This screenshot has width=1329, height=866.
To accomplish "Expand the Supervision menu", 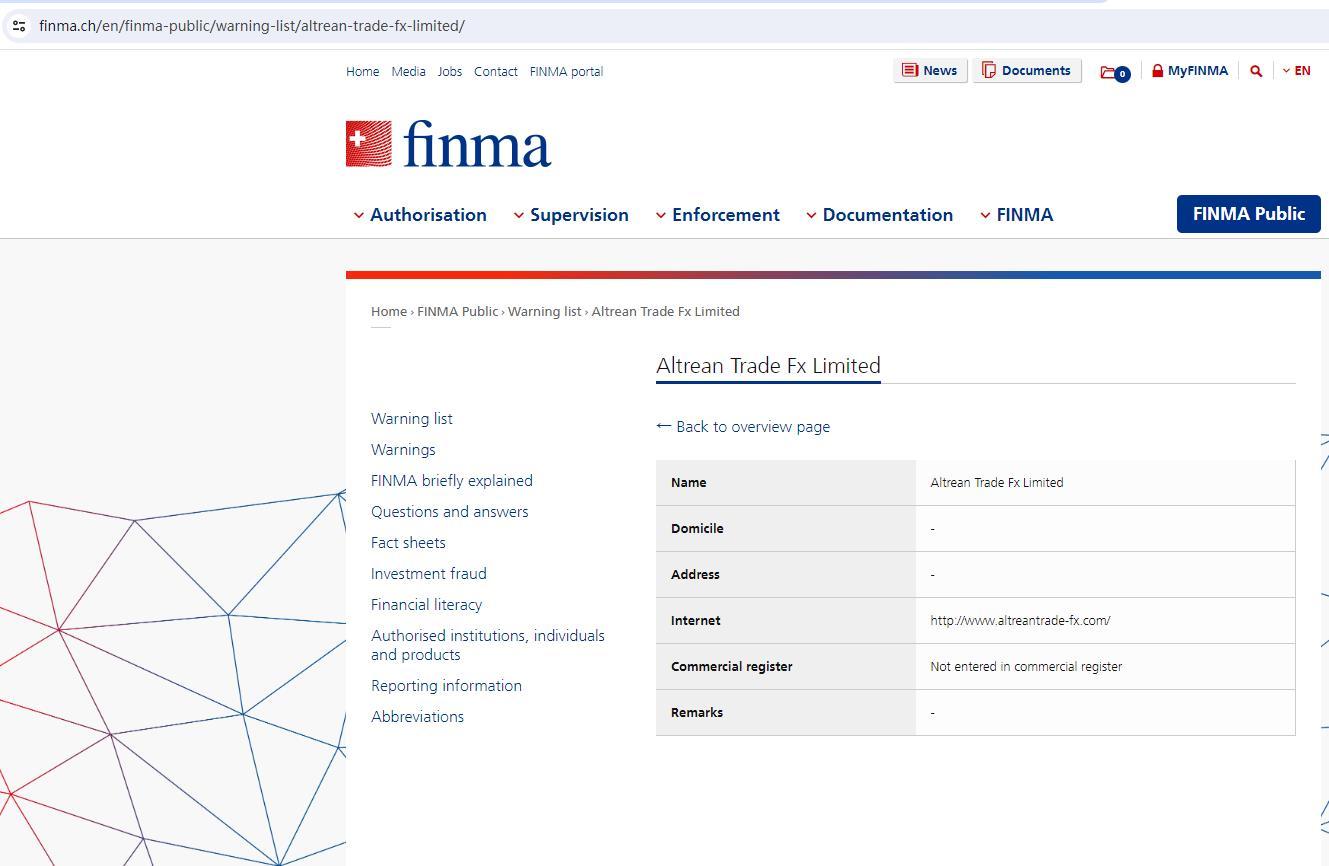I will 570,215.
